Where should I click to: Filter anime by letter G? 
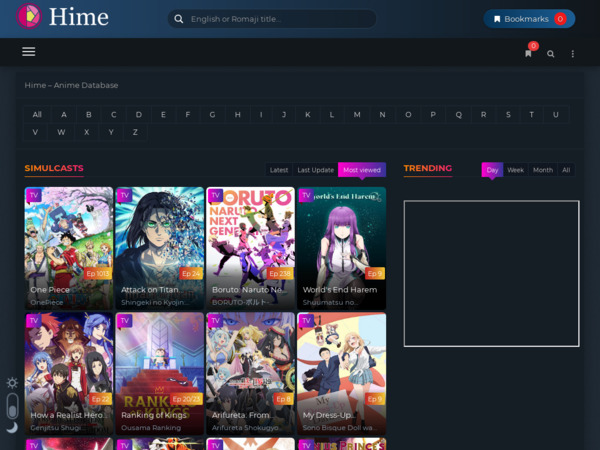coord(212,114)
